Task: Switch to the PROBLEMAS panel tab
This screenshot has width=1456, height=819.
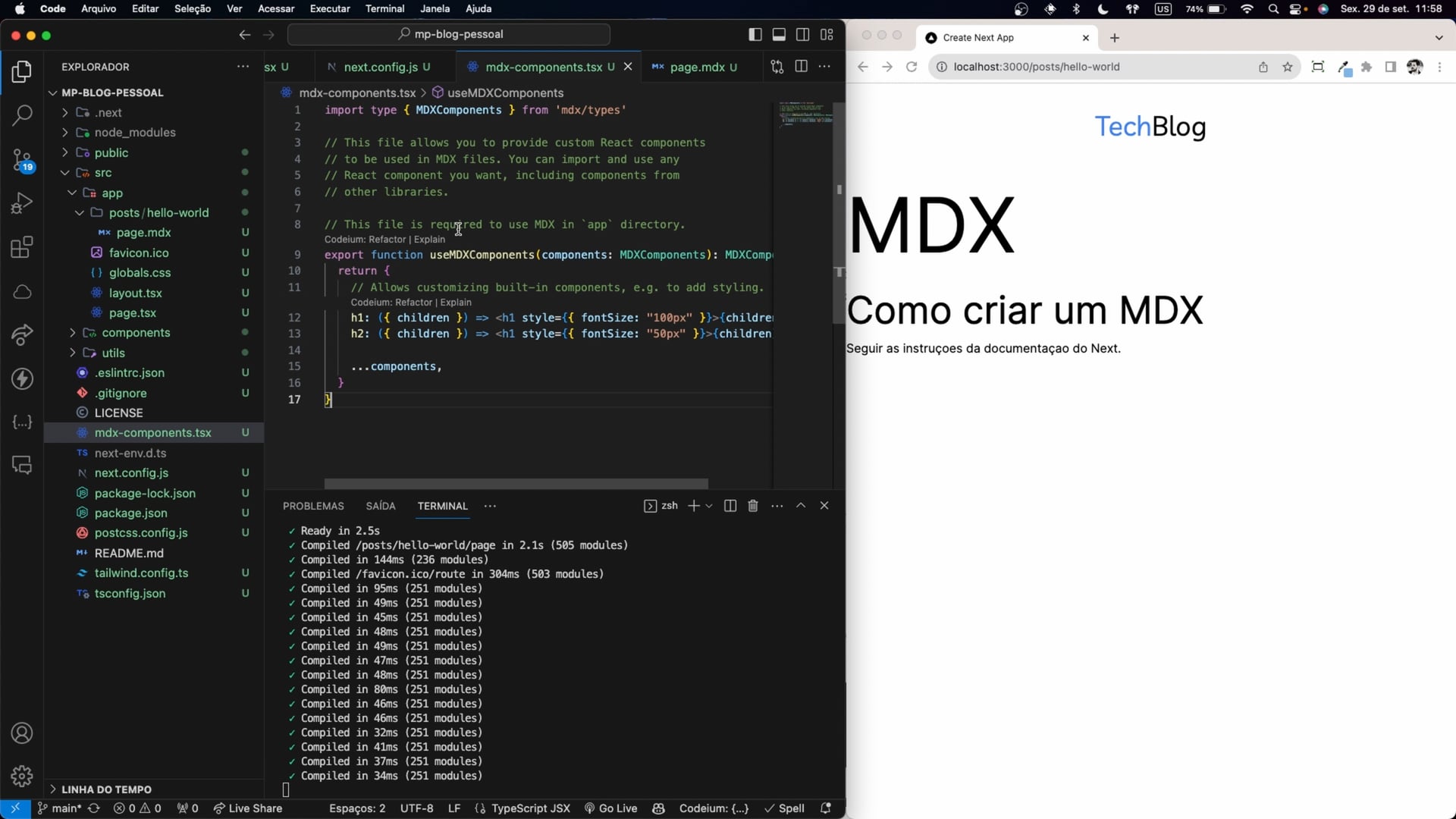Action: coord(313,506)
